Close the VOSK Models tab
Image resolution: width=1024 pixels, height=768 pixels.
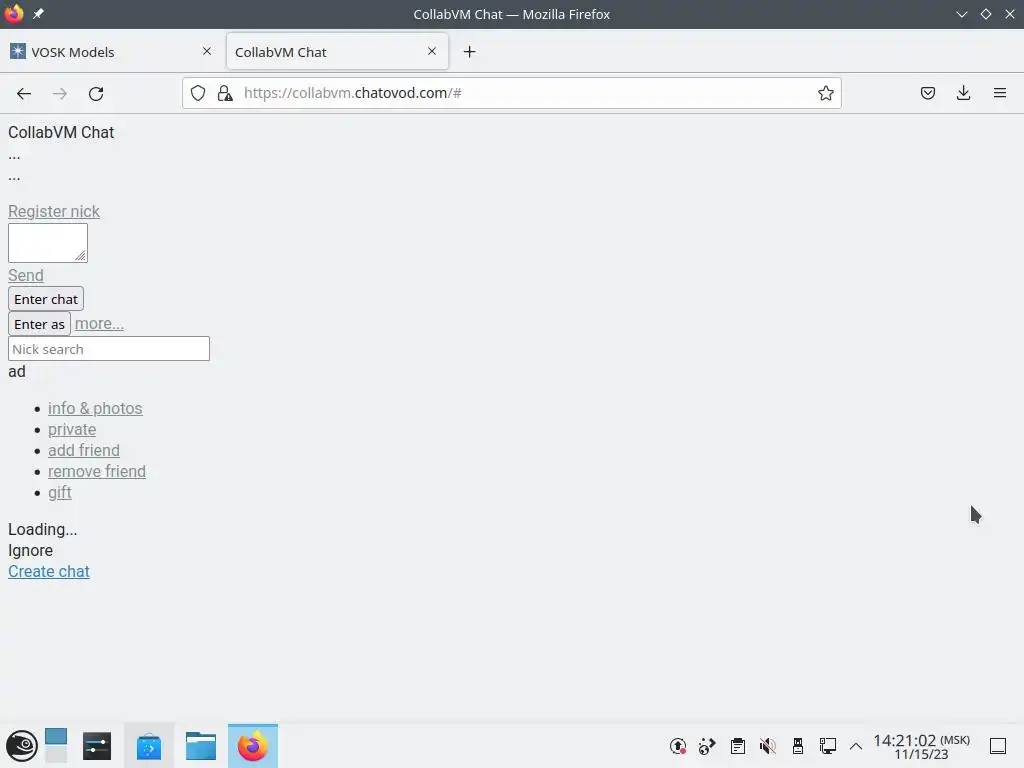207,51
